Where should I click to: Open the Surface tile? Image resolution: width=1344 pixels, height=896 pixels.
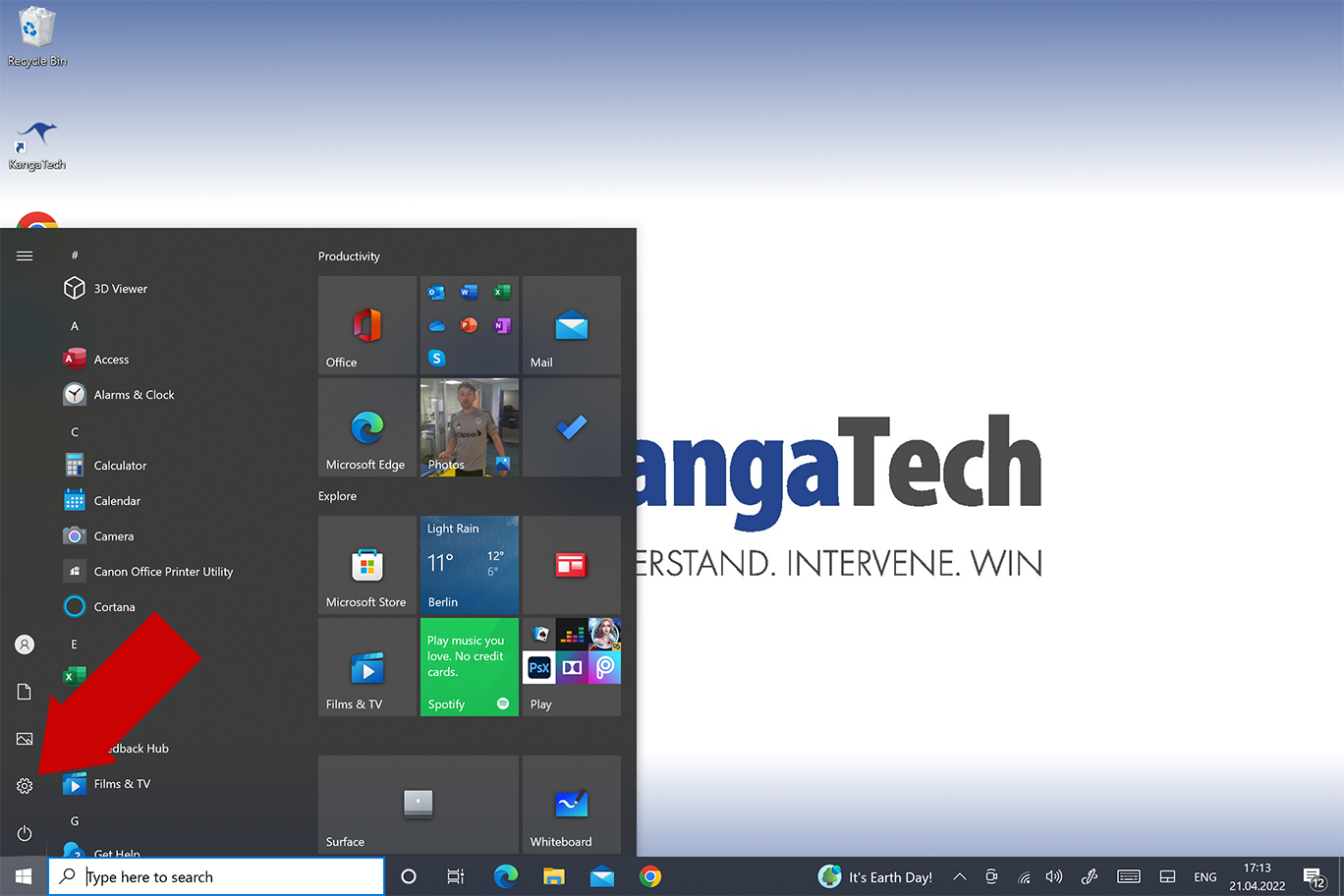coord(419,805)
